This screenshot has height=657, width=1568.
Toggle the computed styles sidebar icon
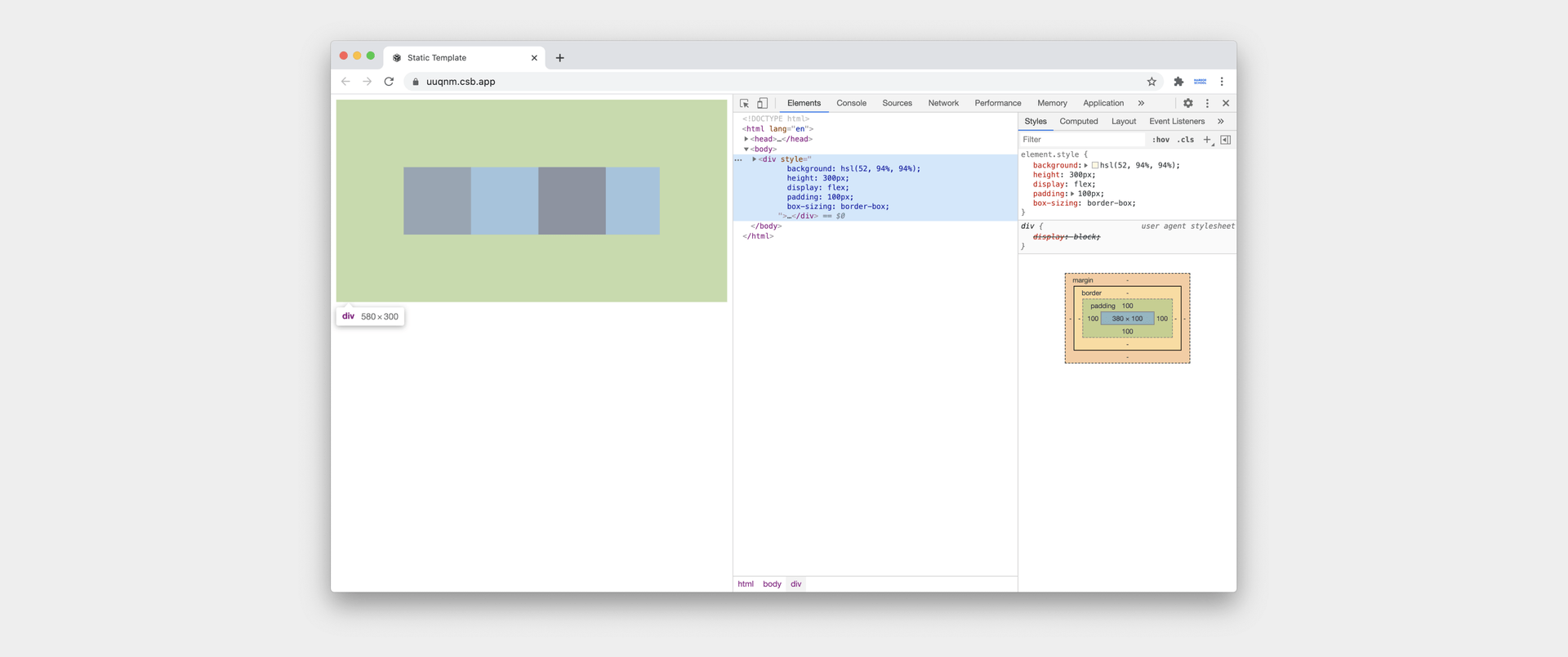click(1225, 140)
